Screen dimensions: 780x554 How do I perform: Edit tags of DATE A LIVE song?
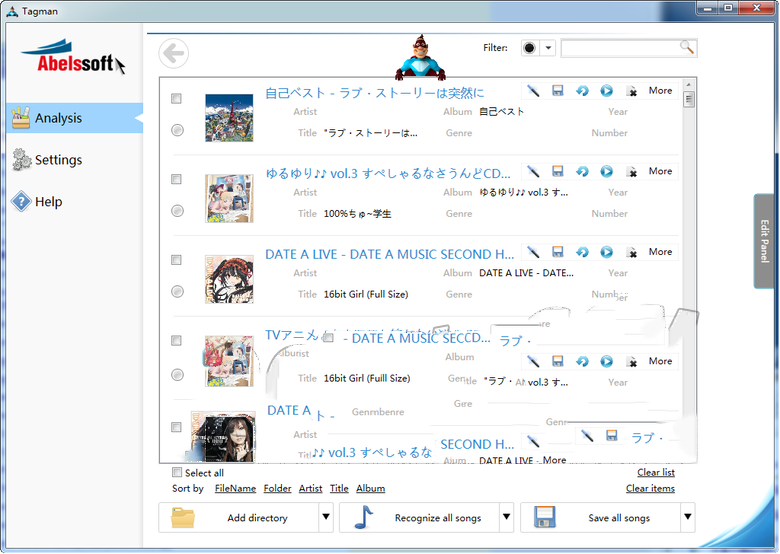click(533, 252)
